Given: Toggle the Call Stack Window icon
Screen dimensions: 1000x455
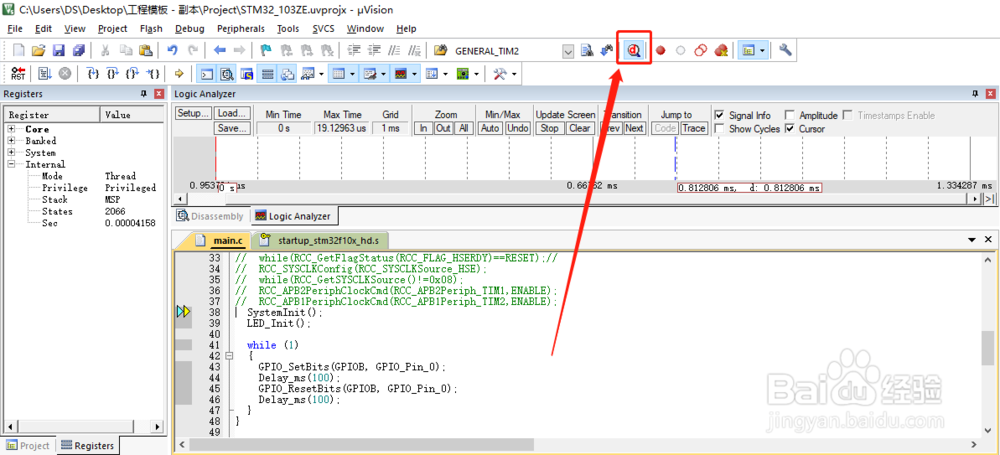Looking at the screenshot, I should 288,74.
